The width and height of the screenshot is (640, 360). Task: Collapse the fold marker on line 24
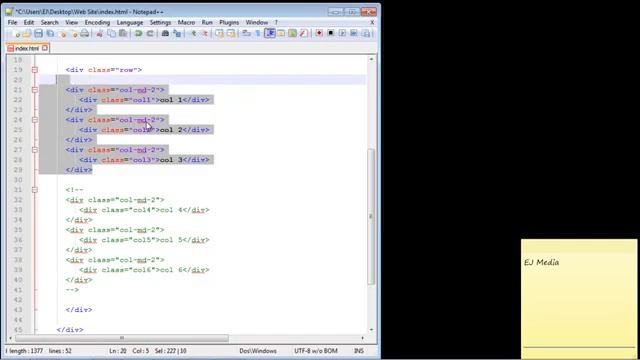tap(35, 120)
